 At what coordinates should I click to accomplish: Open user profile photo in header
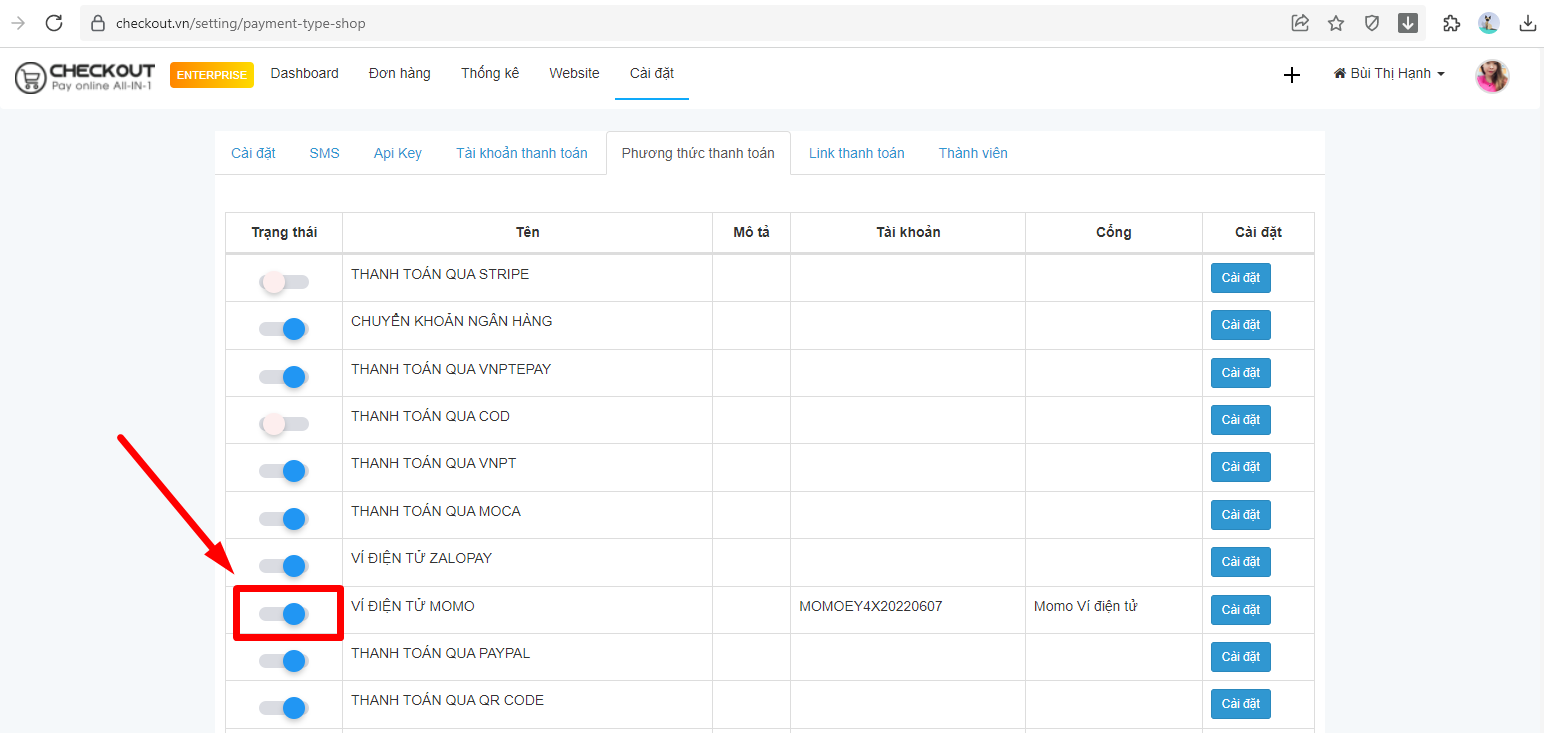click(1492, 76)
